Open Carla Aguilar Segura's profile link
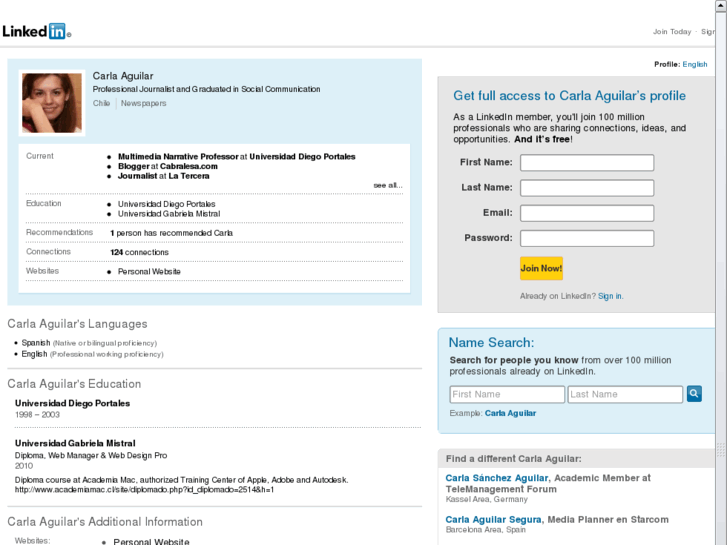Viewport: 727px width, 545px height. (493, 519)
